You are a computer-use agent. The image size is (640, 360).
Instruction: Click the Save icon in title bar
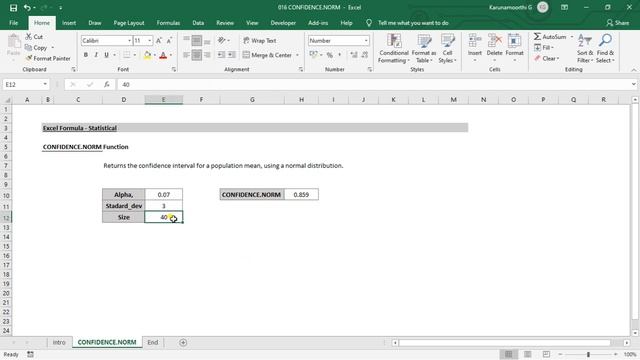point(13,7)
